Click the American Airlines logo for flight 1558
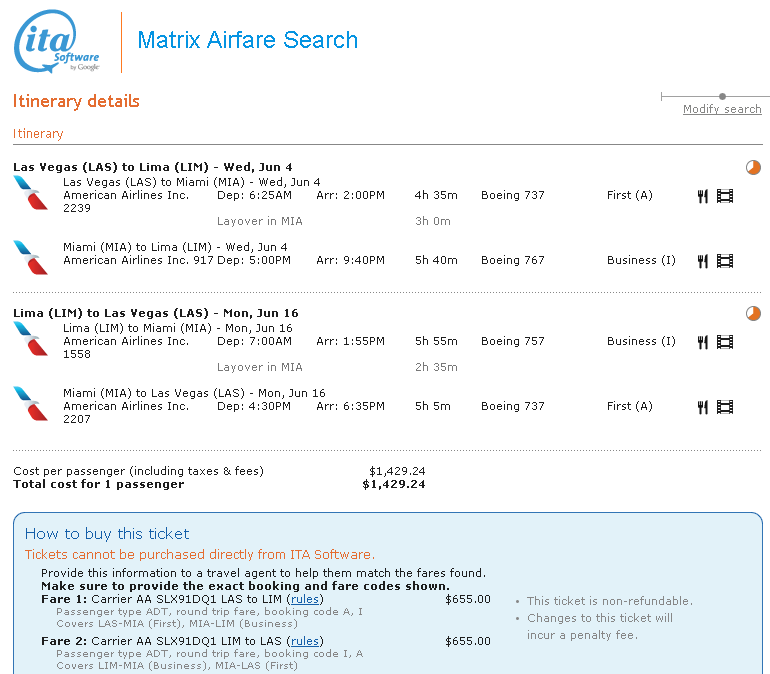Screen dimensions: 770x674 click(x=31, y=338)
